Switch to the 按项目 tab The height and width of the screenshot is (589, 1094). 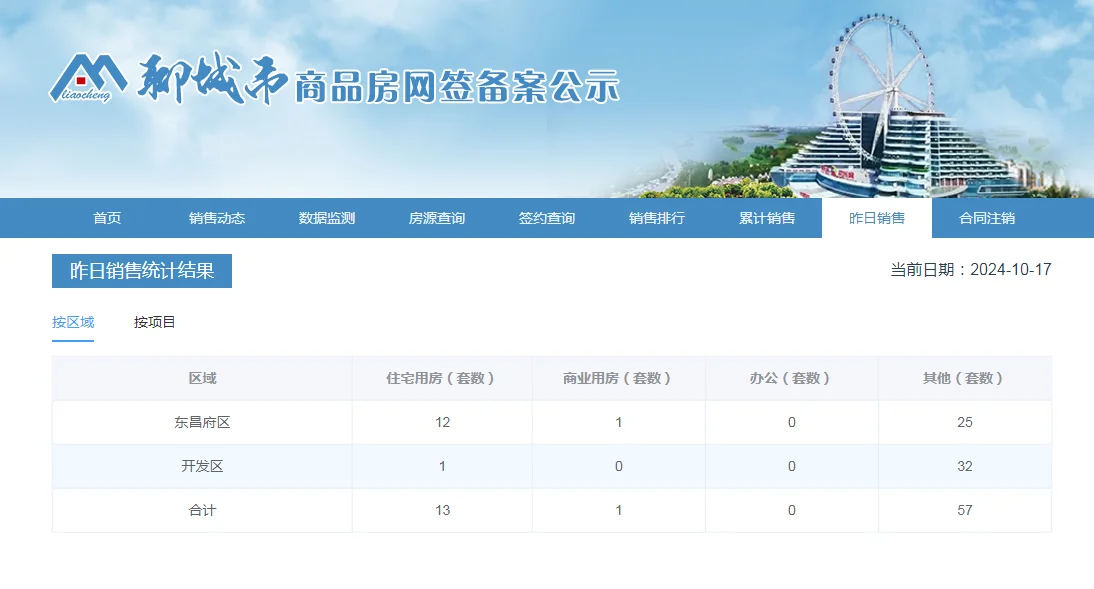click(x=155, y=322)
